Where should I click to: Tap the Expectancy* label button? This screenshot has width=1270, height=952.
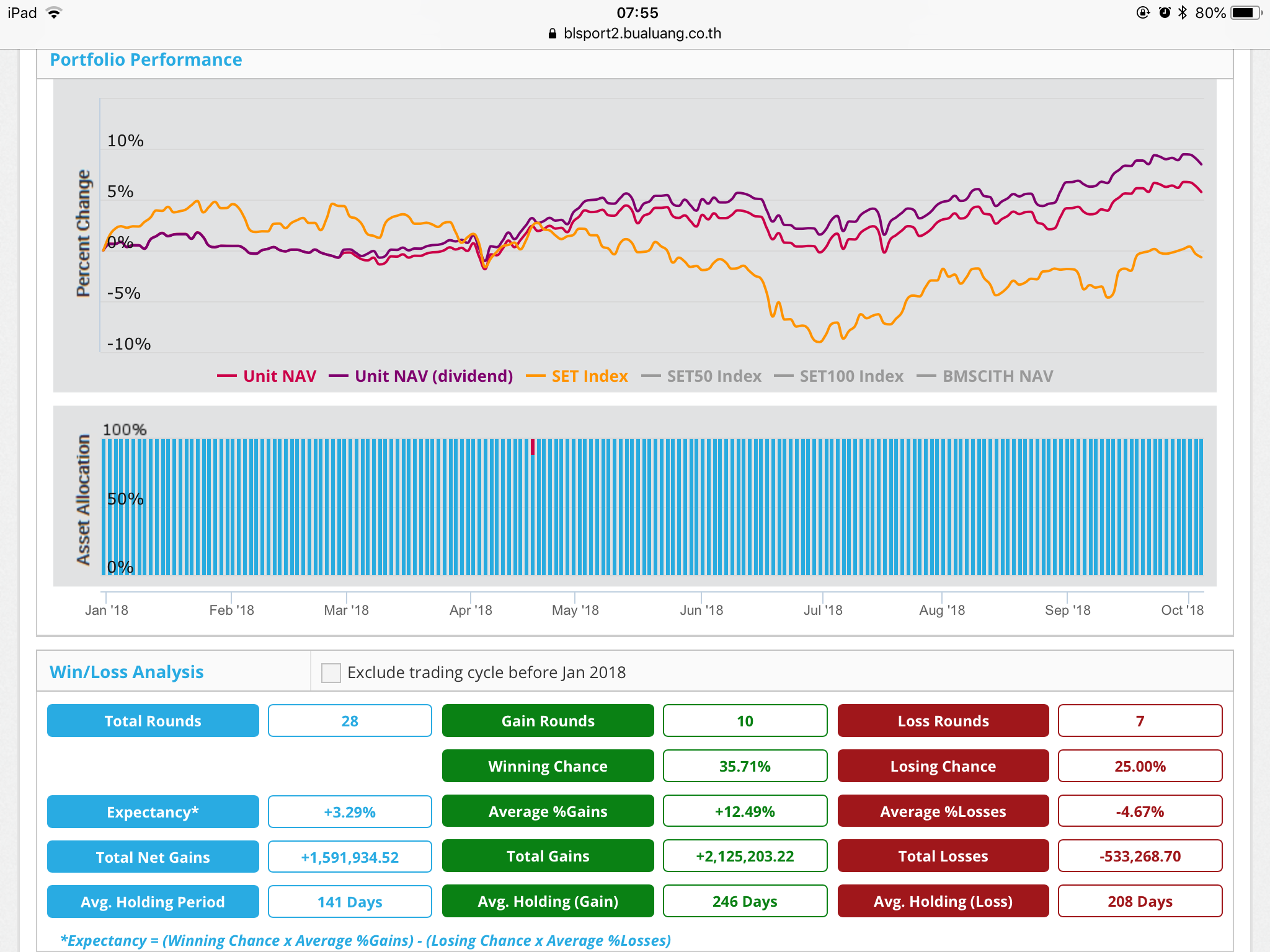tap(153, 812)
